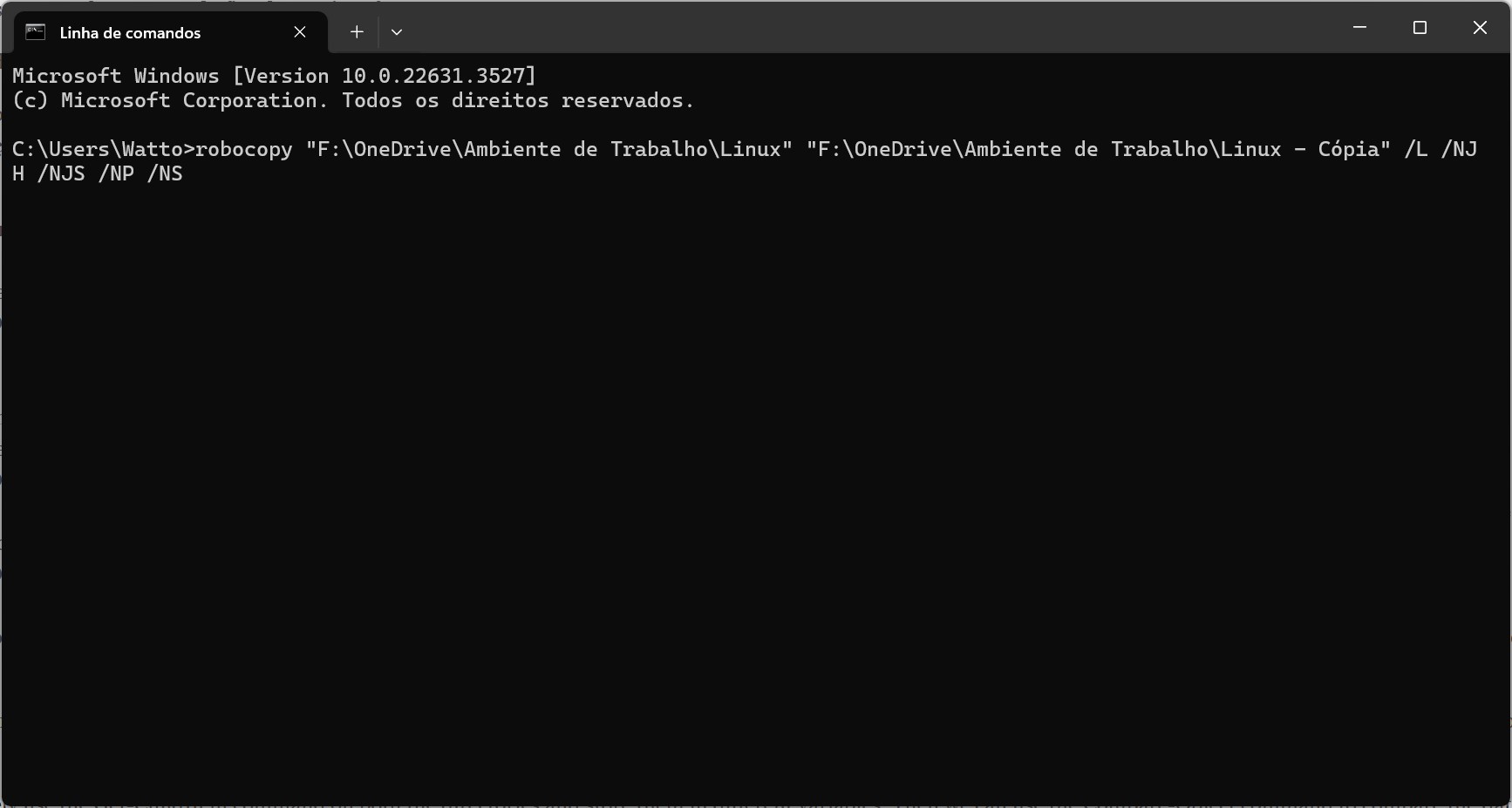The height and width of the screenshot is (808, 1512).
Task: Open a new tab with plus button
Action: [357, 32]
